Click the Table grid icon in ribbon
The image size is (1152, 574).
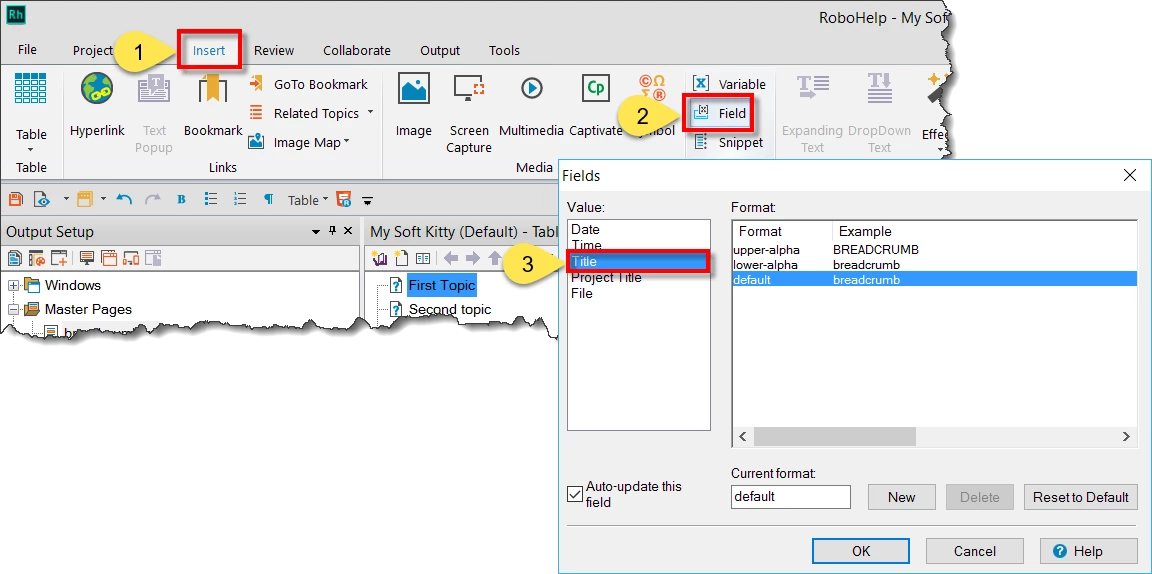tap(31, 87)
